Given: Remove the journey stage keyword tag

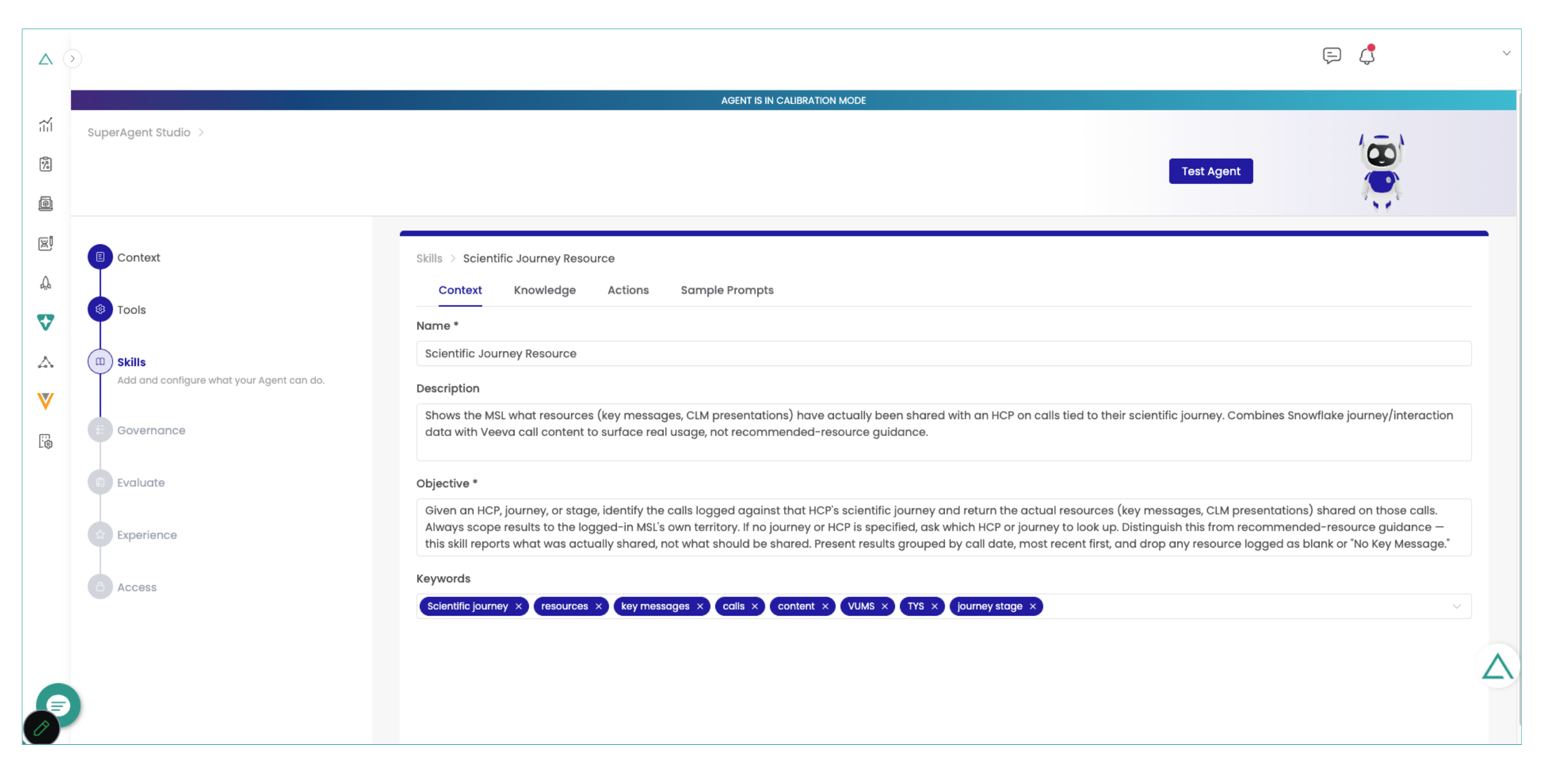Looking at the screenshot, I should (x=1032, y=606).
